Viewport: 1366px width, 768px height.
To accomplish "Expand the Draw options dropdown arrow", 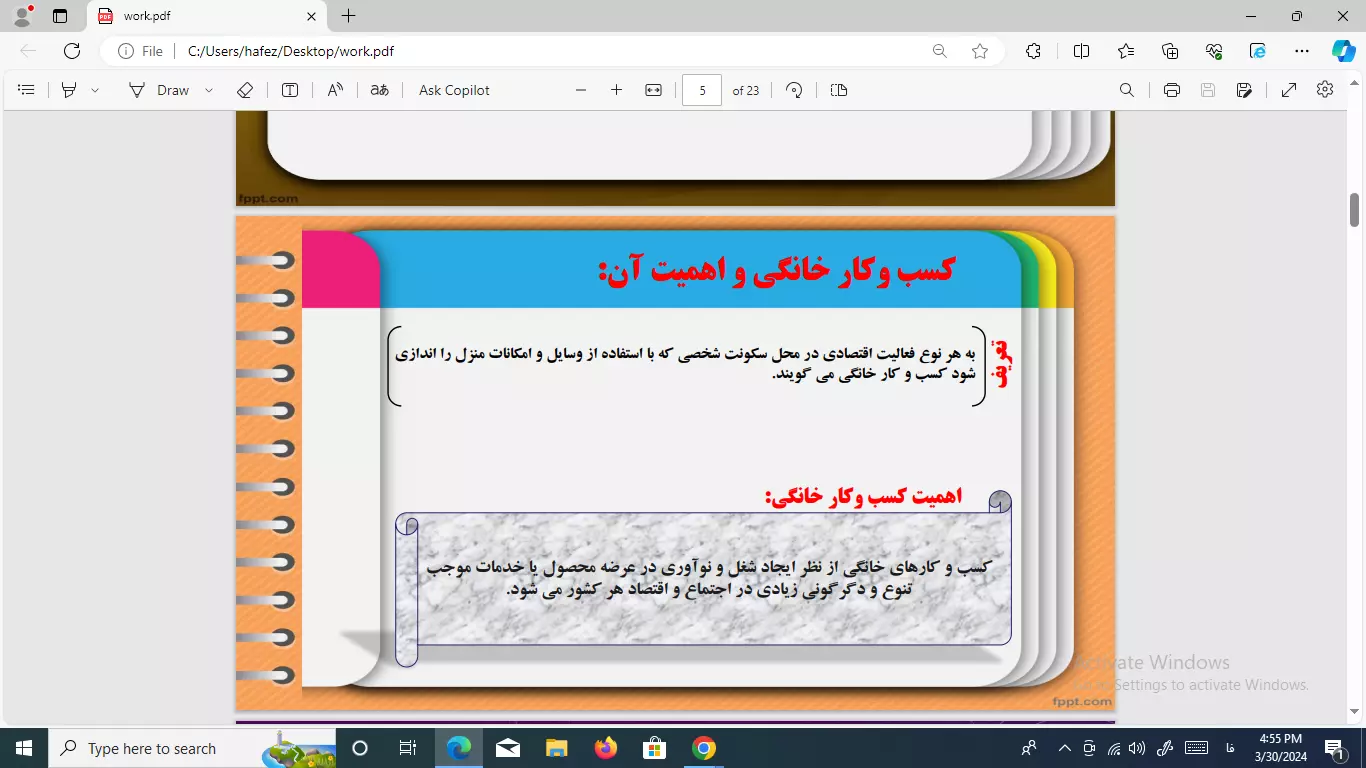I will pyautogui.click(x=209, y=90).
